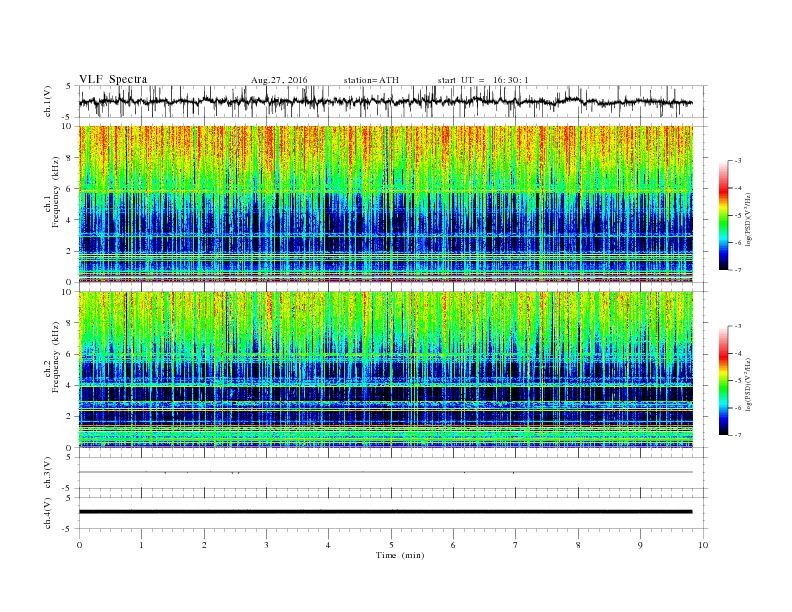The image size is (792, 612).
Task: Click the "6" kHz tick on ch.2 spectrogram
Action: point(70,354)
